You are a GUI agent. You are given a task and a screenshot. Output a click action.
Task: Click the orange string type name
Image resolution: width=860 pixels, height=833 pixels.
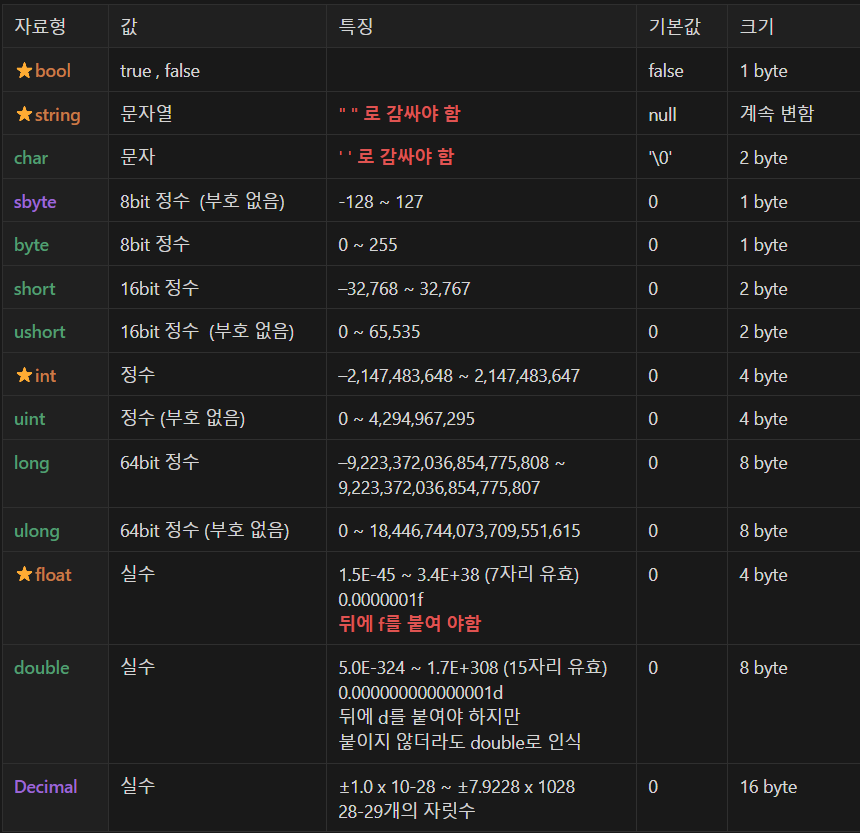pyautogui.click(x=58, y=115)
